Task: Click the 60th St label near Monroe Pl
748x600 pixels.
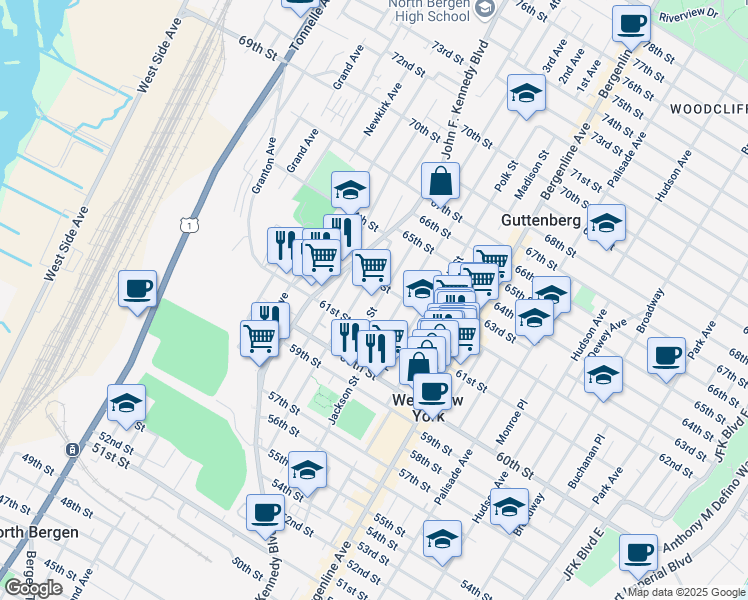Action: point(515,466)
